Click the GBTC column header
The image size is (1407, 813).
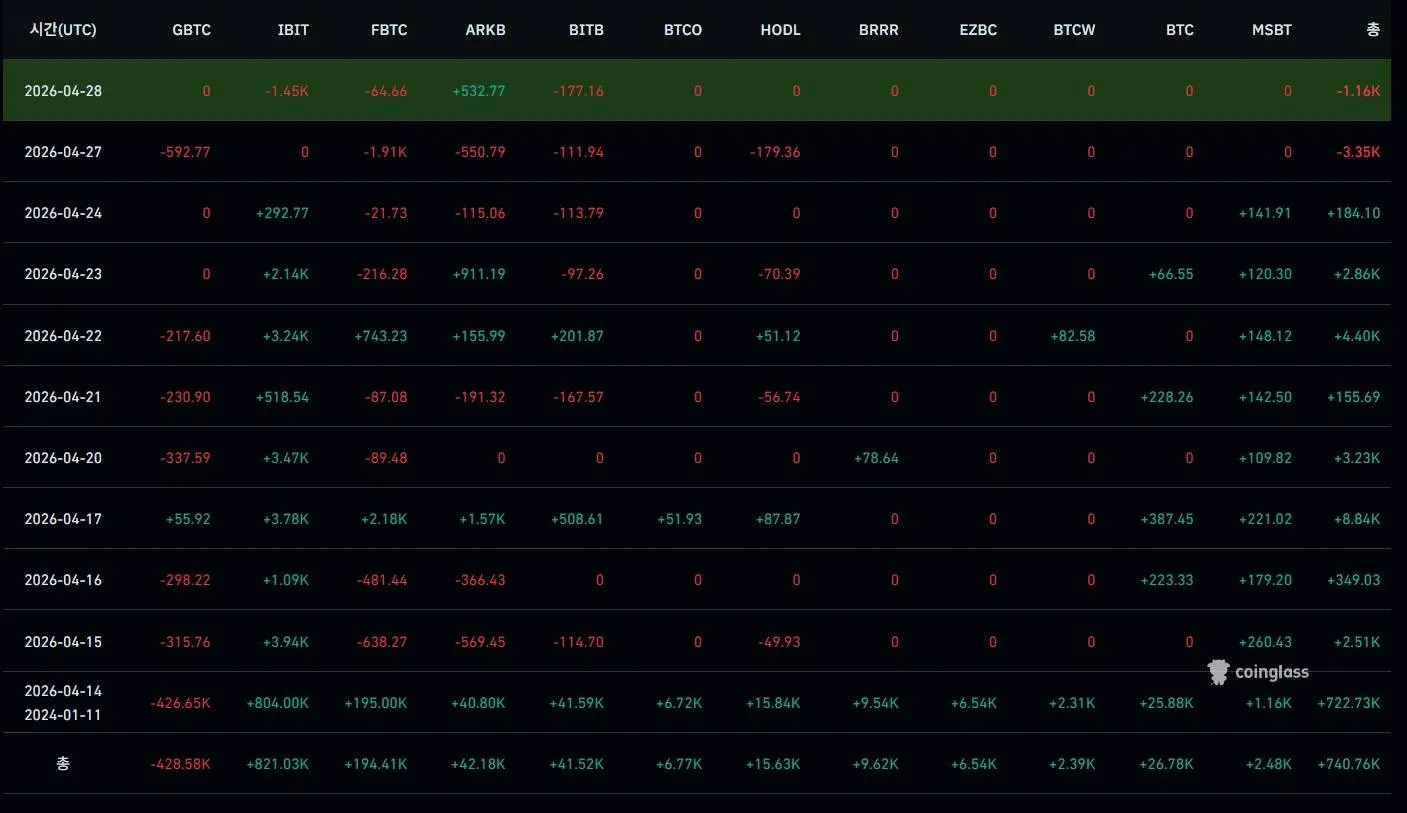click(191, 30)
